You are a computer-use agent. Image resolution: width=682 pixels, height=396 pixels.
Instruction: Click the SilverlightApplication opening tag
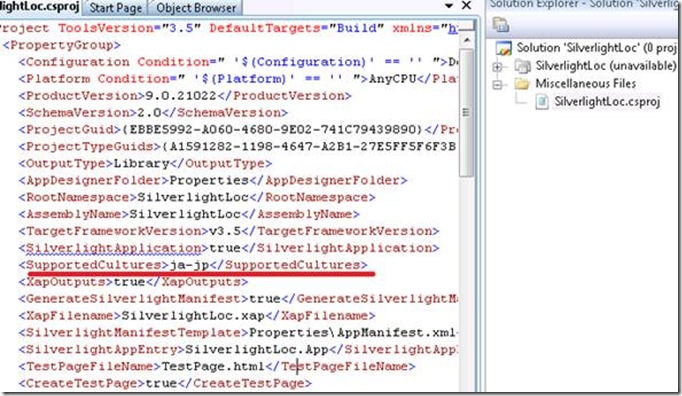tap(114, 248)
